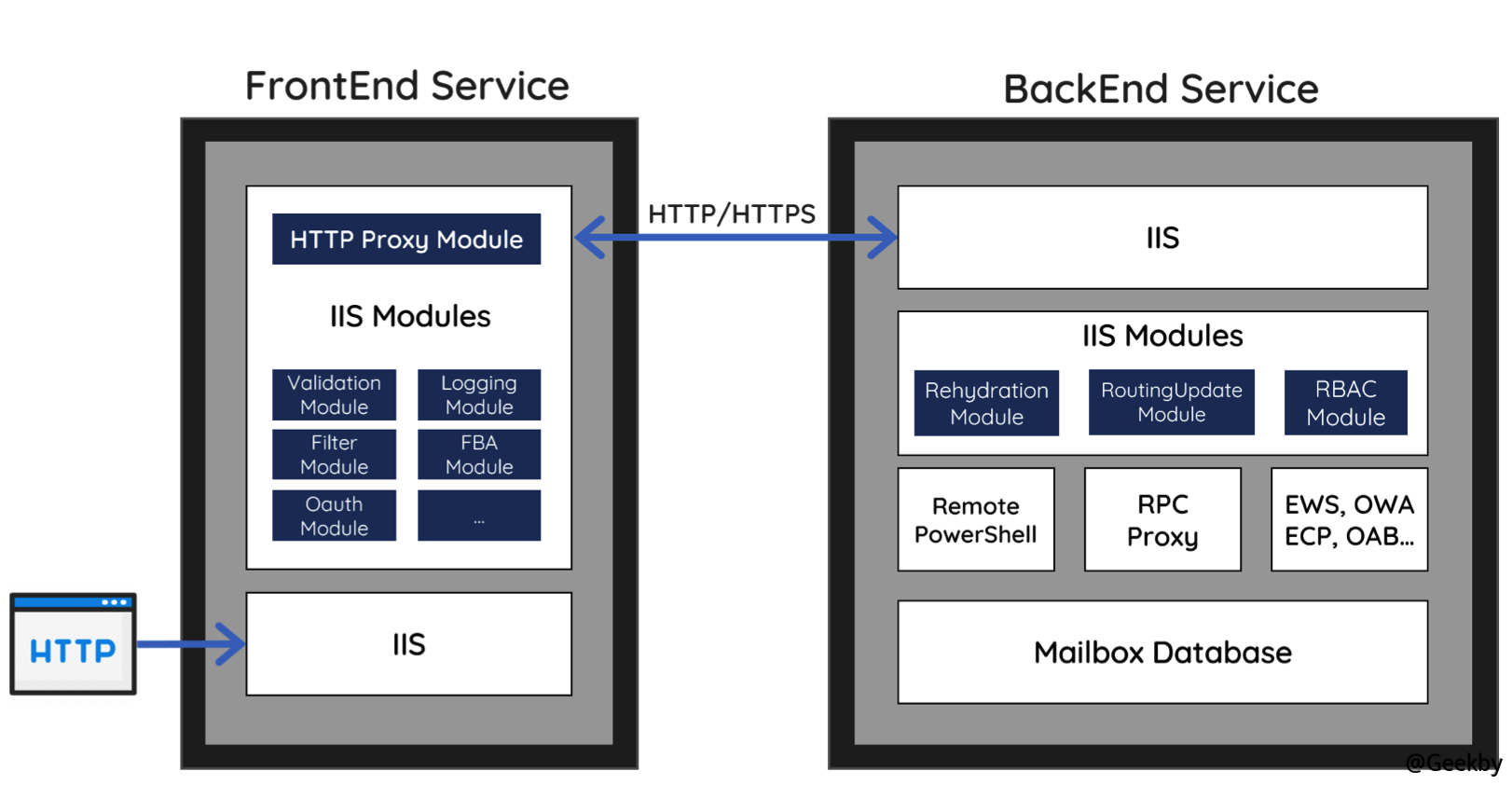The image size is (1512, 785).
Task: Choose the RBAC Module block
Action: tap(1345, 403)
